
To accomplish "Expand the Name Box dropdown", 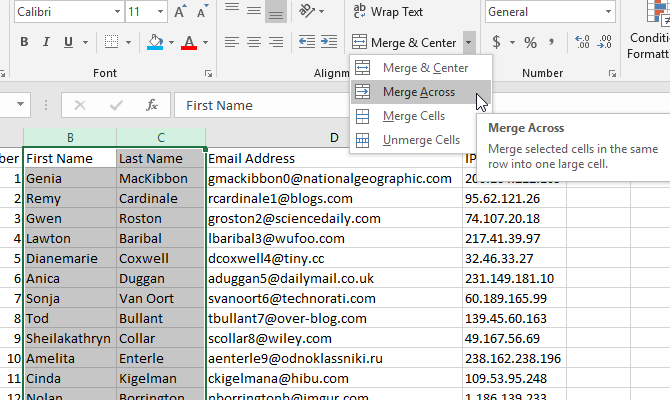I will point(20,104).
